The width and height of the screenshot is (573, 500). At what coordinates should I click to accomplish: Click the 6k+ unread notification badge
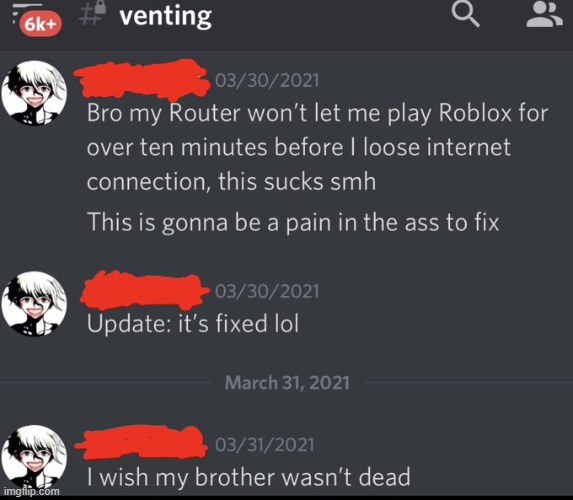pyautogui.click(x=40, y=24)
